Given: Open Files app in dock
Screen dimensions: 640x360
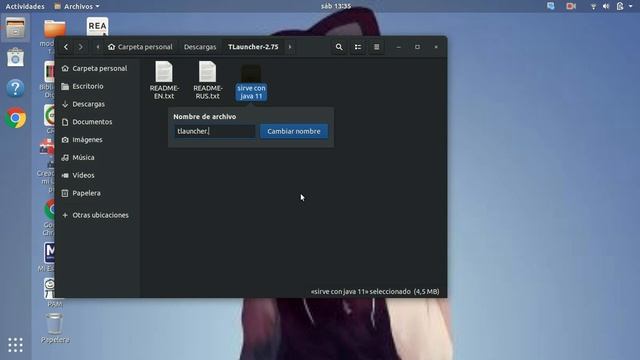Looking at the screenshot, I should click(x=16, y=28).
